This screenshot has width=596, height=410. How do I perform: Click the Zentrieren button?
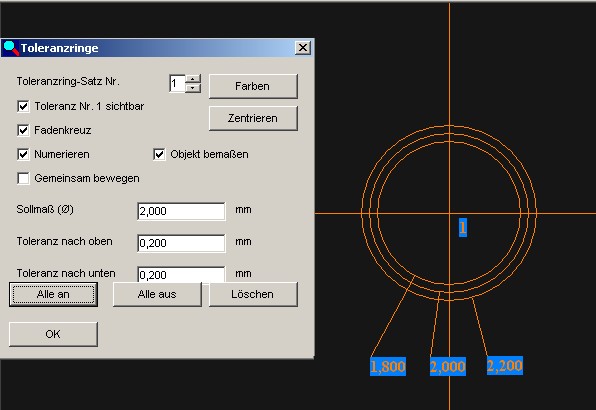(x=253, y=118)
